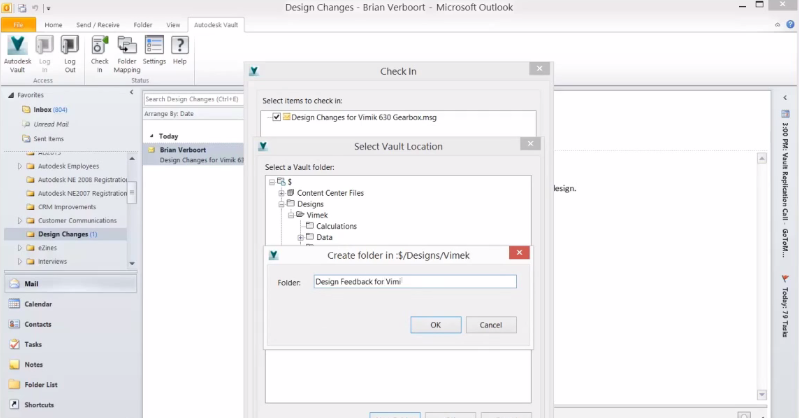
Task: Open Contacts in navigation pane
Action: pyautogui.click(x=71, y=324)
